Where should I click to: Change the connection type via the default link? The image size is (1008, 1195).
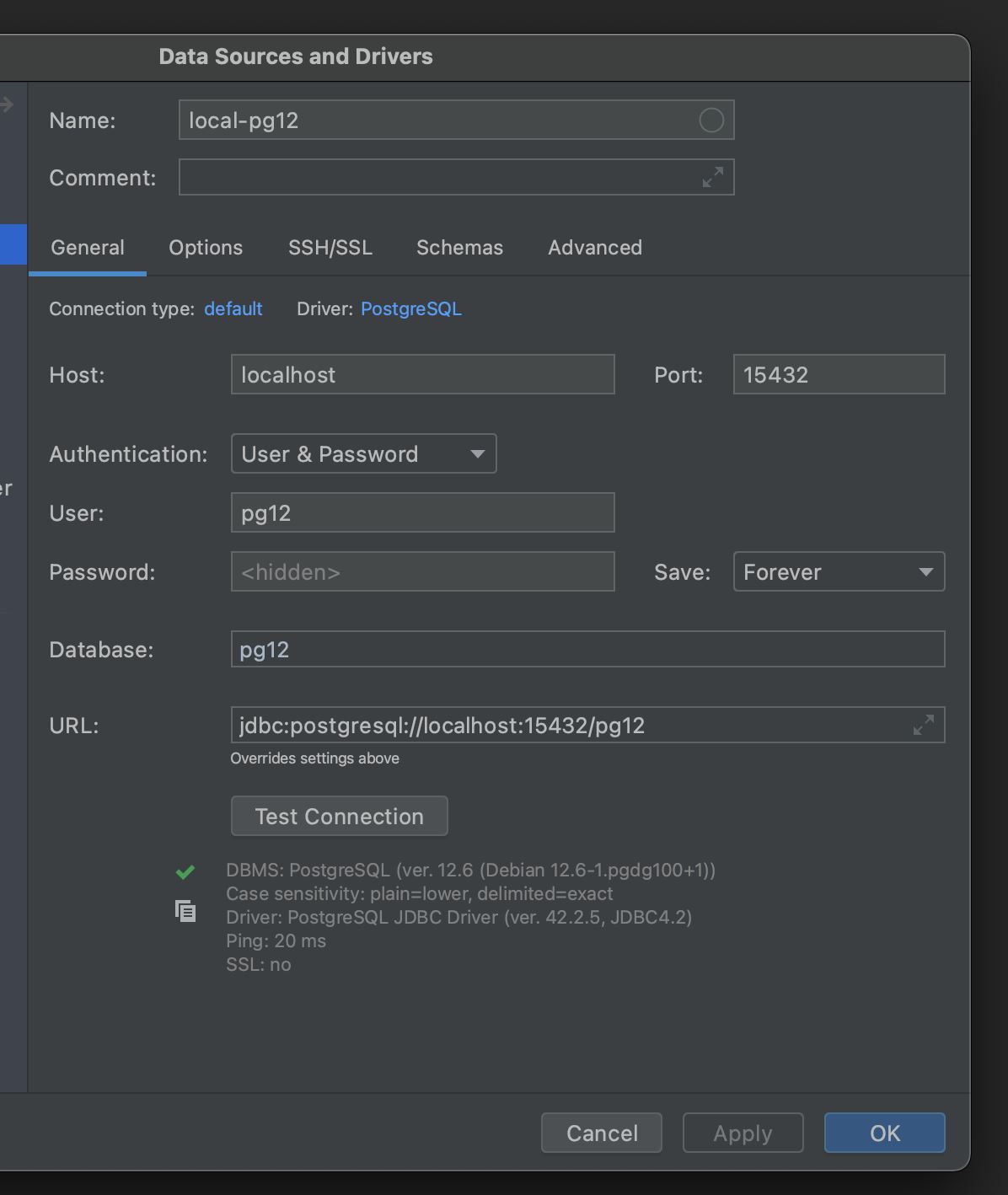click(x=233, y=309)
